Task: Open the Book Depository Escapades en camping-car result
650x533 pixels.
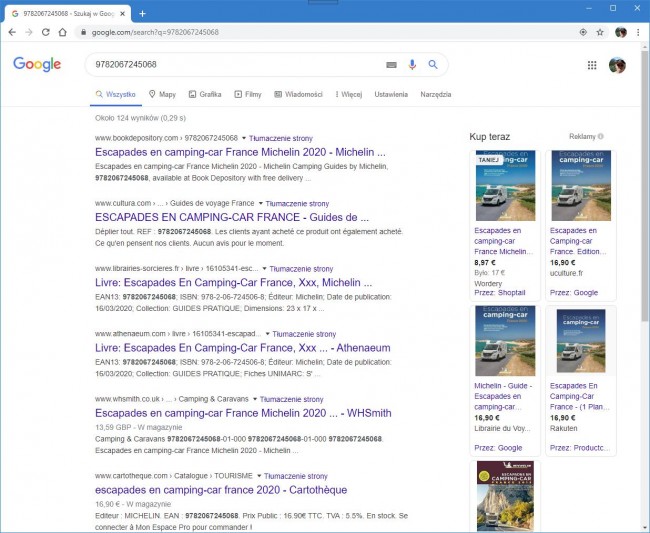Action: tap(240, 152)
